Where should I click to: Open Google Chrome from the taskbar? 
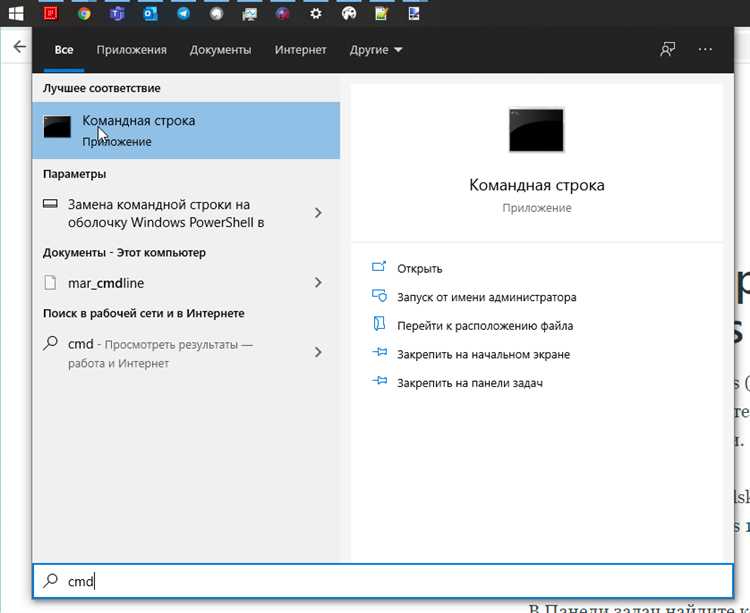point(84,14)
